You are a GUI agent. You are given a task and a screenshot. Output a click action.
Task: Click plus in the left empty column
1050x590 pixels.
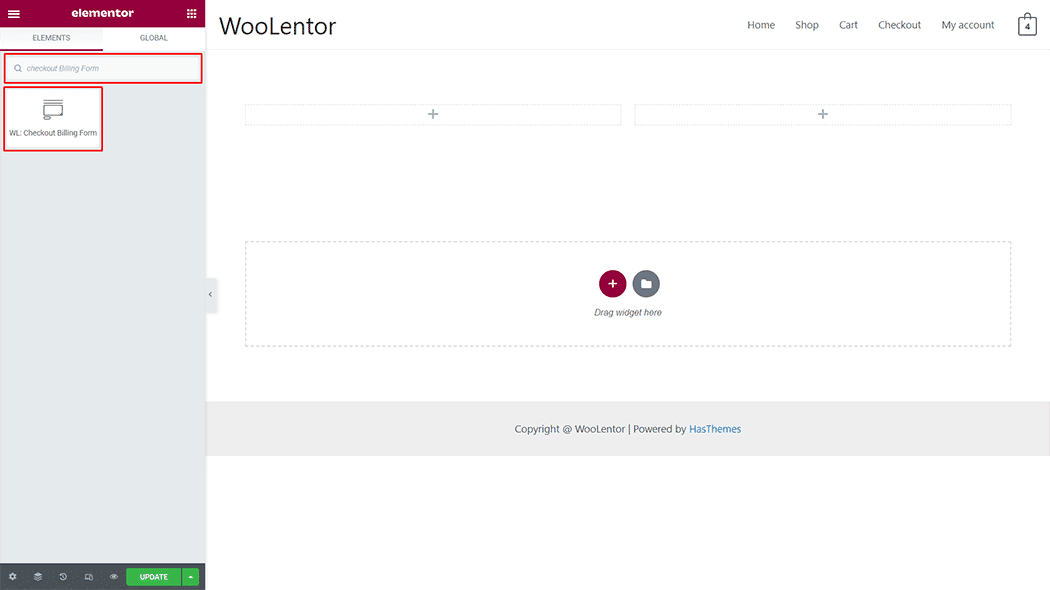pos(433,115)
